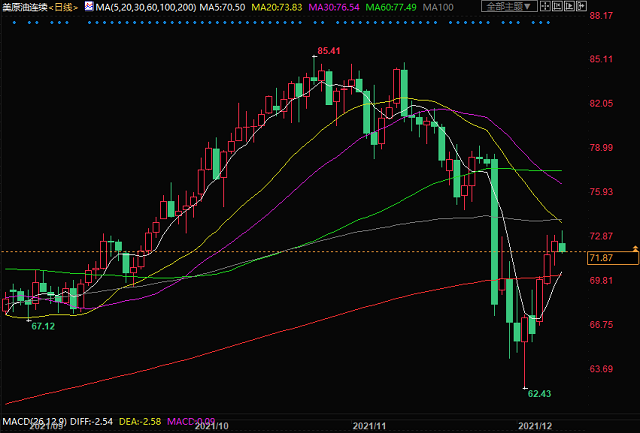Viewport: 640px width, 433px height.
Task: Click the 2021/11 date on the time axis
Action: point(370,426)
